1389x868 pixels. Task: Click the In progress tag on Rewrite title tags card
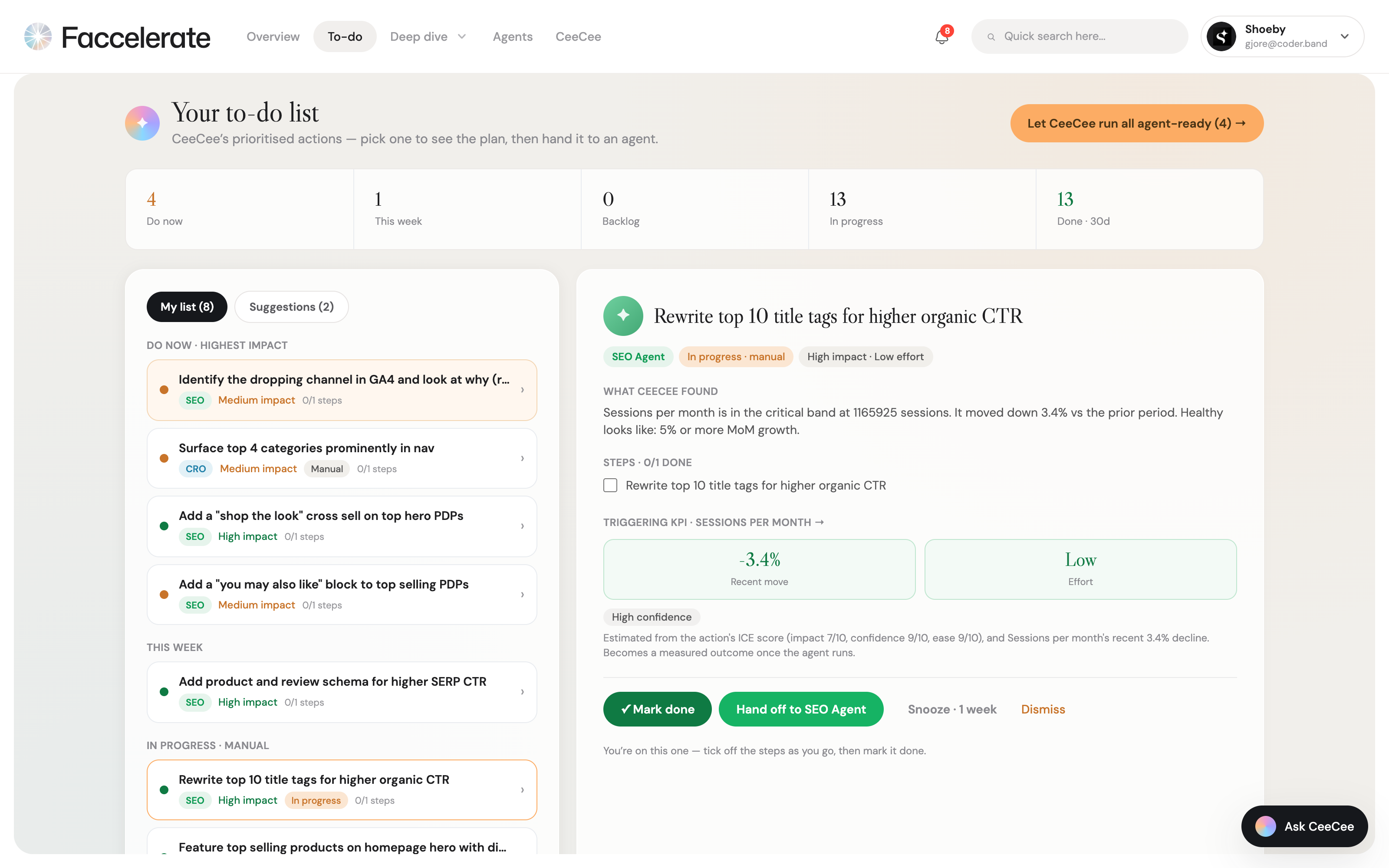pyautogui.click(x=316, y=800)
